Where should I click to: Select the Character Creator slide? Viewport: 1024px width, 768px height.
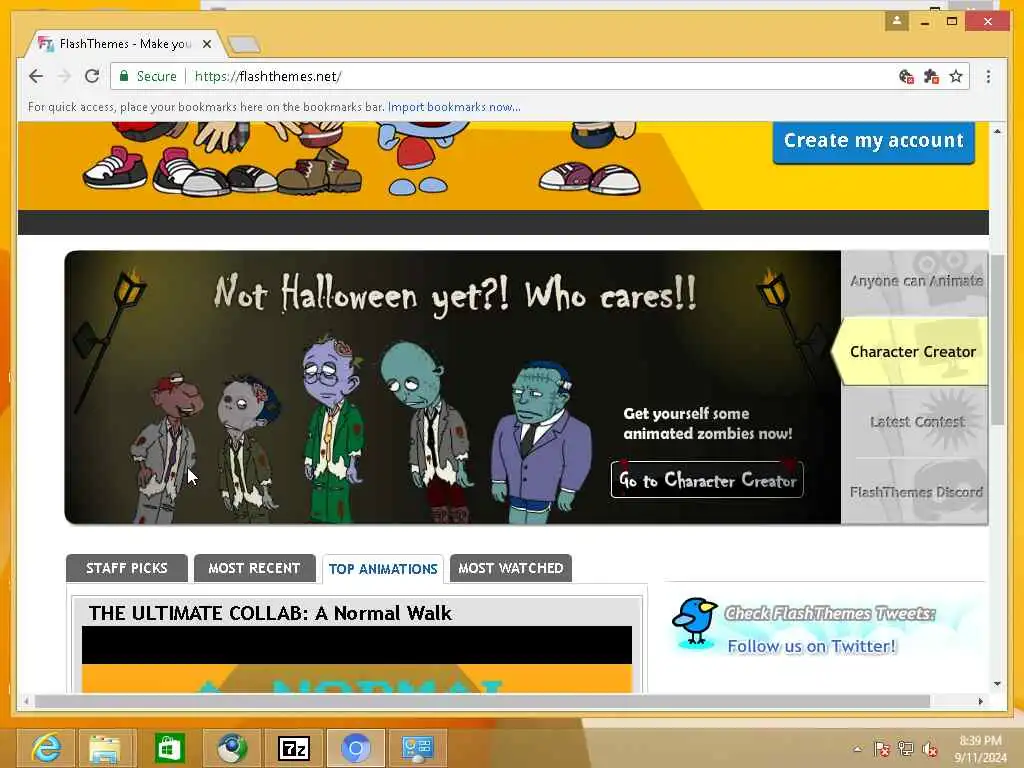pos(912,351)
